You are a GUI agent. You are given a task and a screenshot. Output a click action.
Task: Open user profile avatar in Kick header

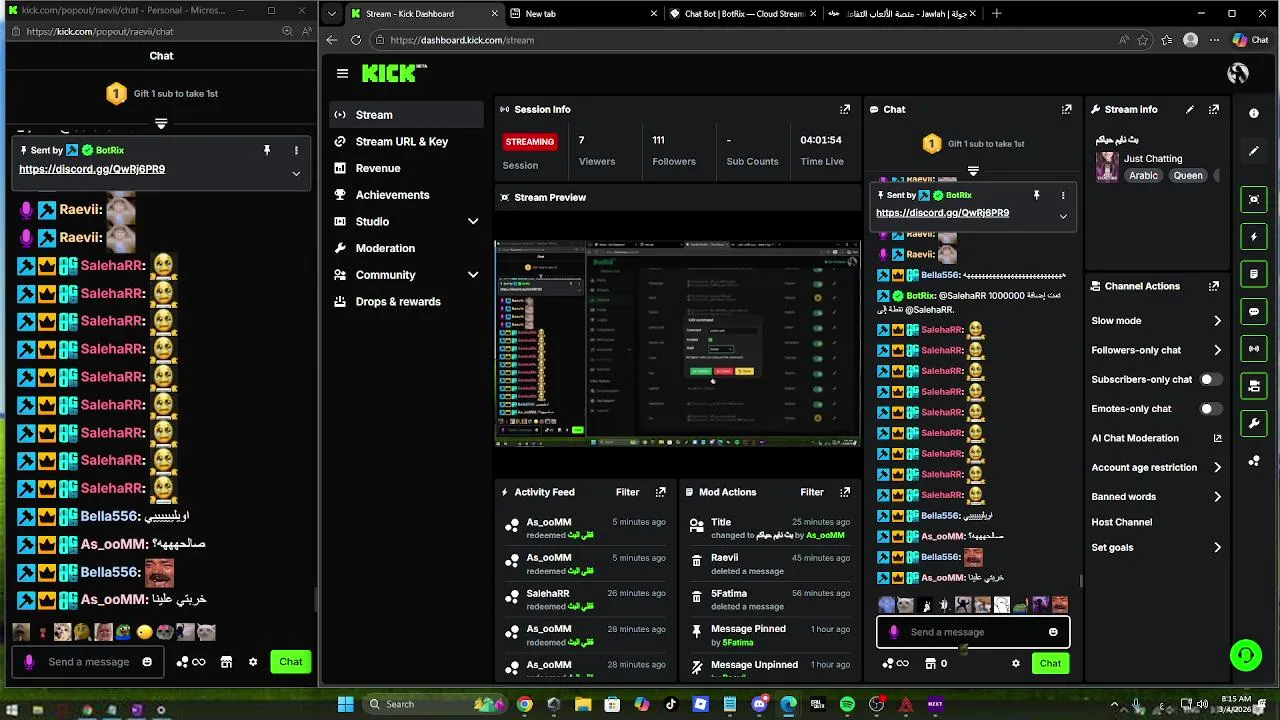(x=1238, y=73)
